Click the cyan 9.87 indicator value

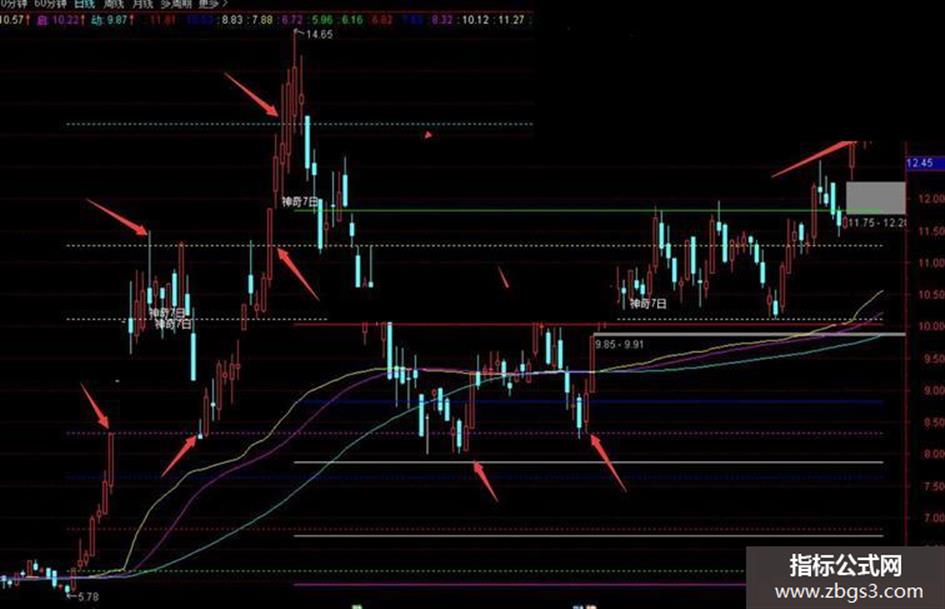(x=118, y=20)
